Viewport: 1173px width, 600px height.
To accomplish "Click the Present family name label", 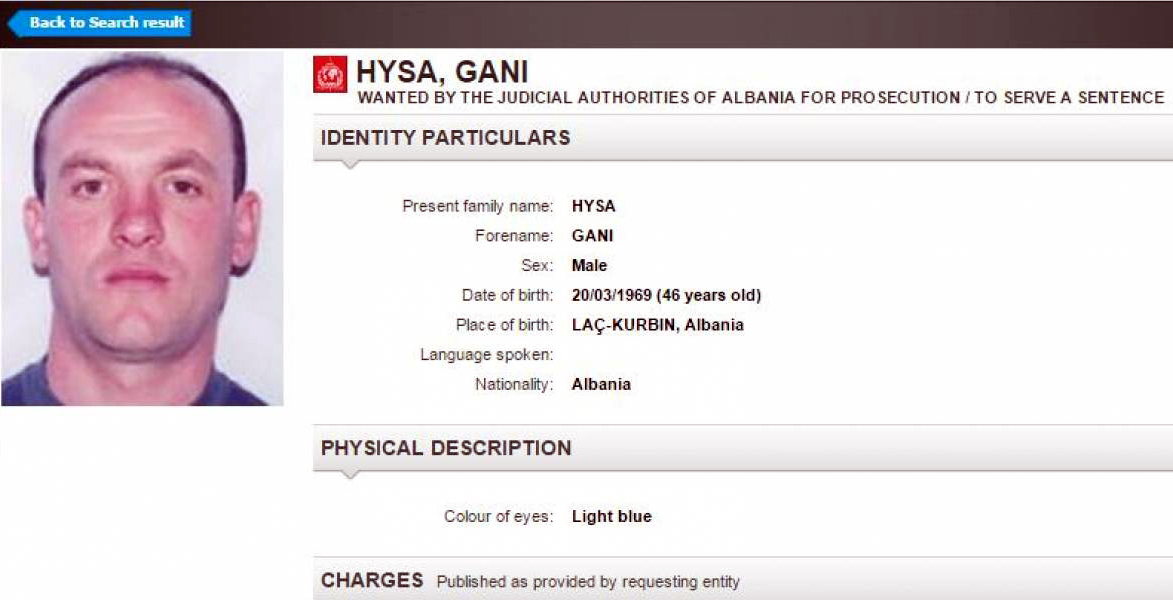I will click(477, 206).
